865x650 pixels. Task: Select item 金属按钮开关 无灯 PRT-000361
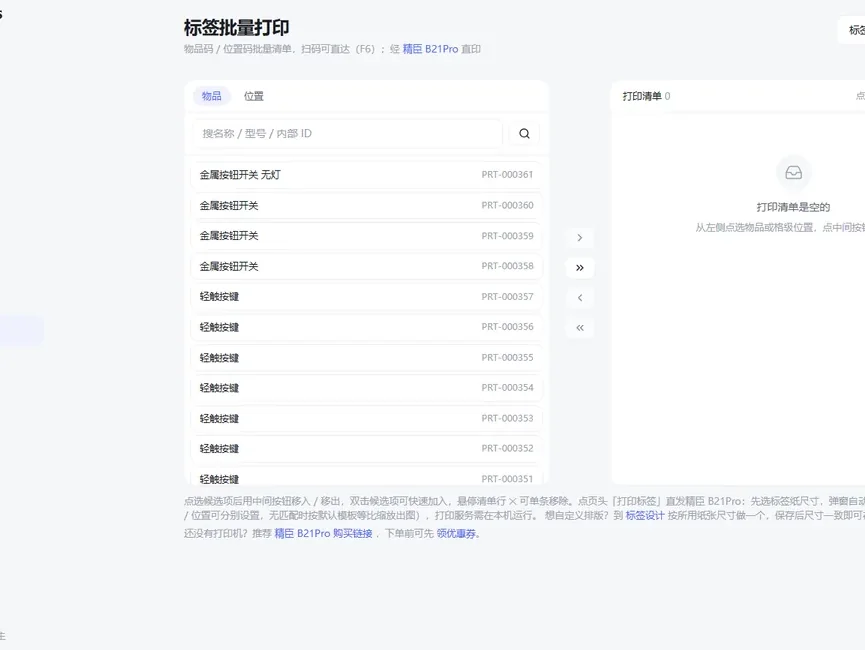coord(366,175)
